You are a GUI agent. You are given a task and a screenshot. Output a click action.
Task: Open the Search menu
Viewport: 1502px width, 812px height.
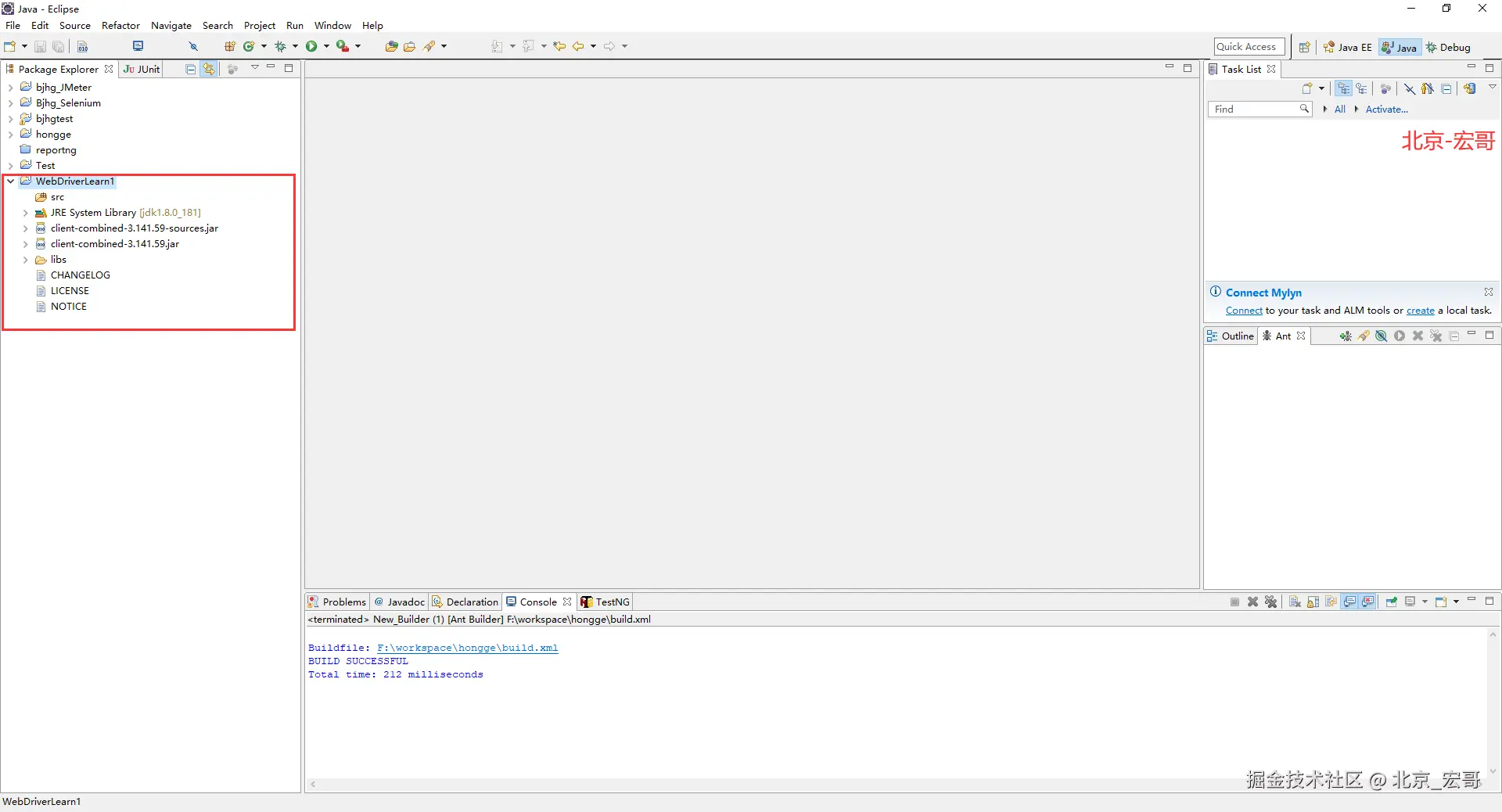tap(217, 26)
